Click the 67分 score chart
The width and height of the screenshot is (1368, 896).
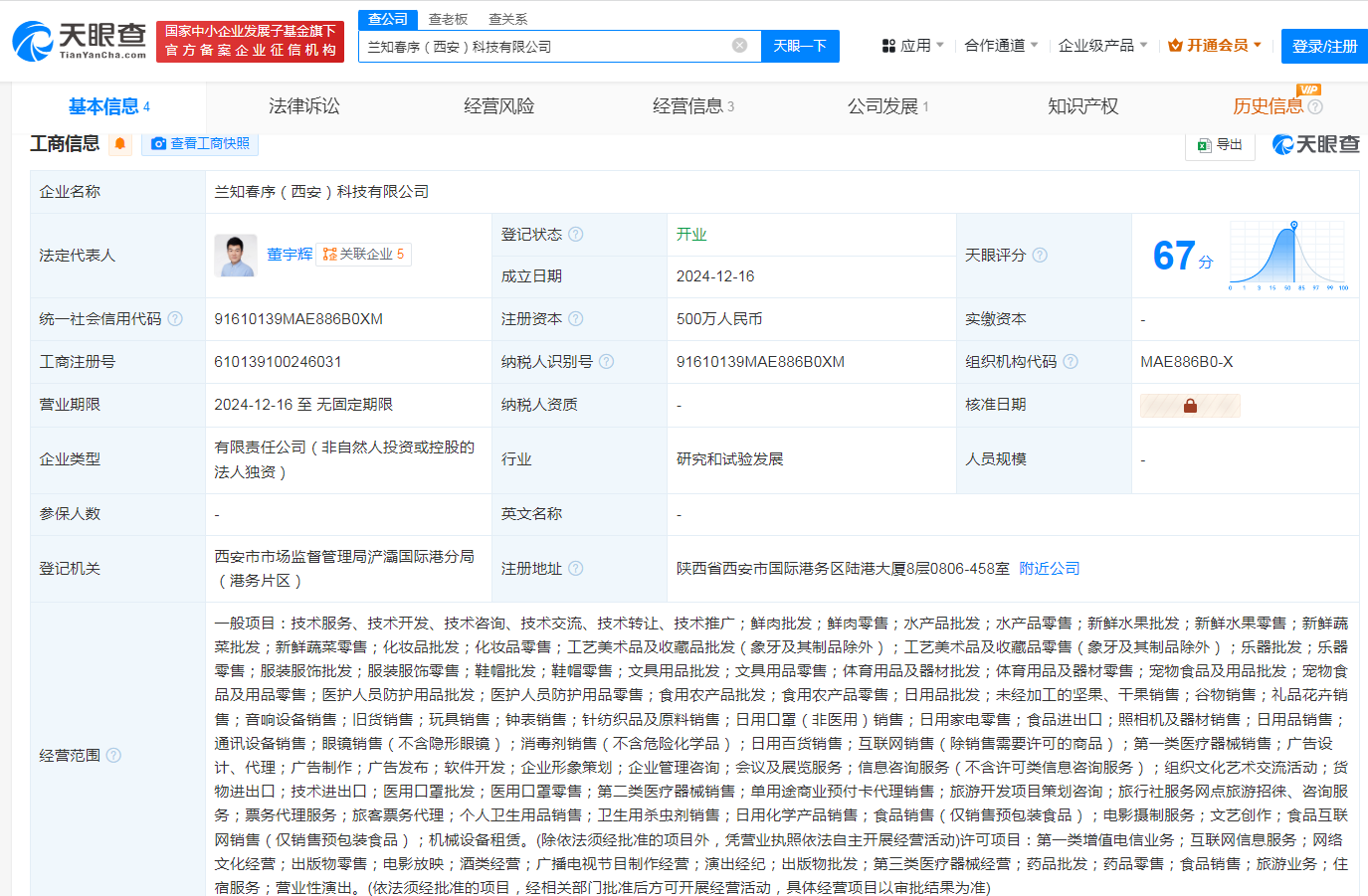tap(1288, 256)
